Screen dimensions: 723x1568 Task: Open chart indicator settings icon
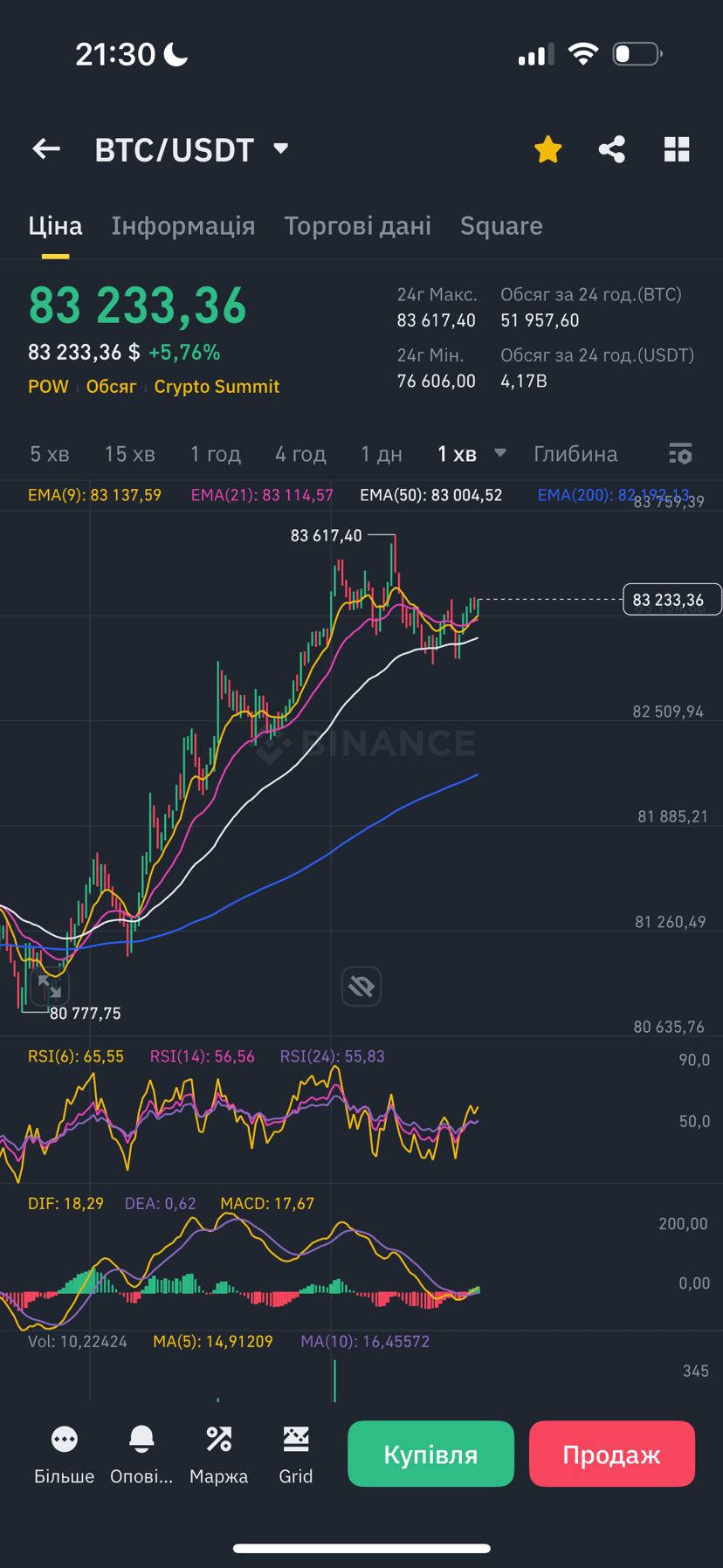(x=680, y=454)
